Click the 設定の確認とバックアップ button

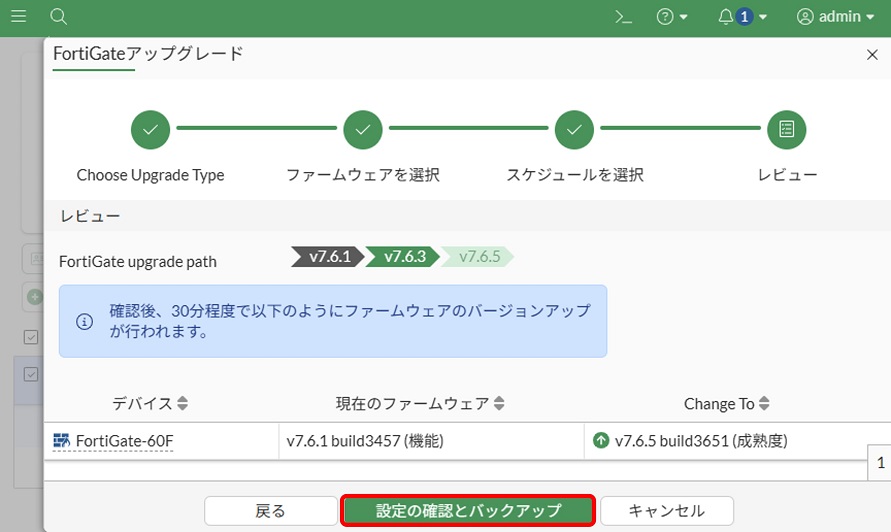[x=468, y=511]
